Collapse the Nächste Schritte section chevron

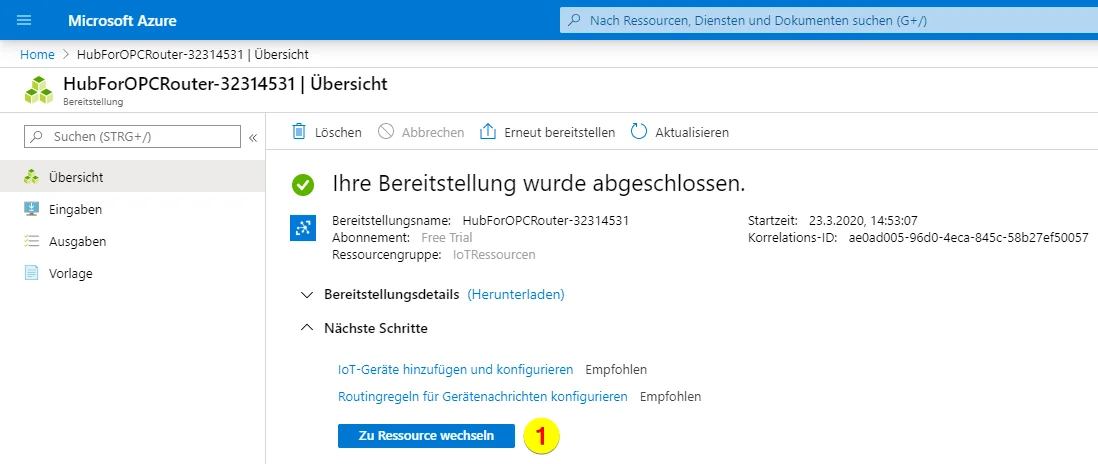coord(307,328)
